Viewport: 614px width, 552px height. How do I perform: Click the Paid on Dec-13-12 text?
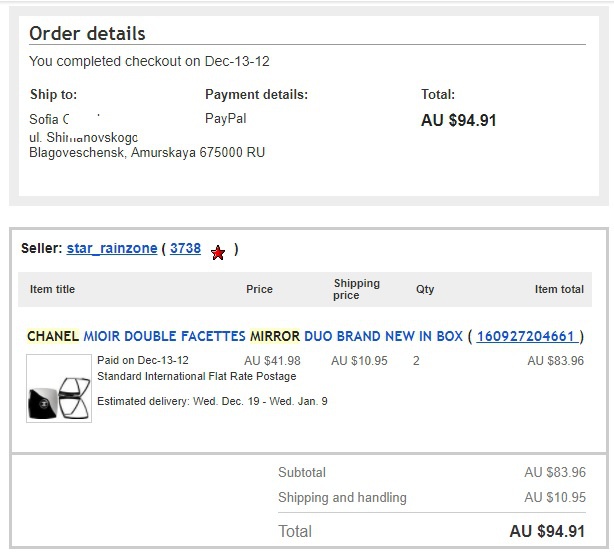(143, 361)
